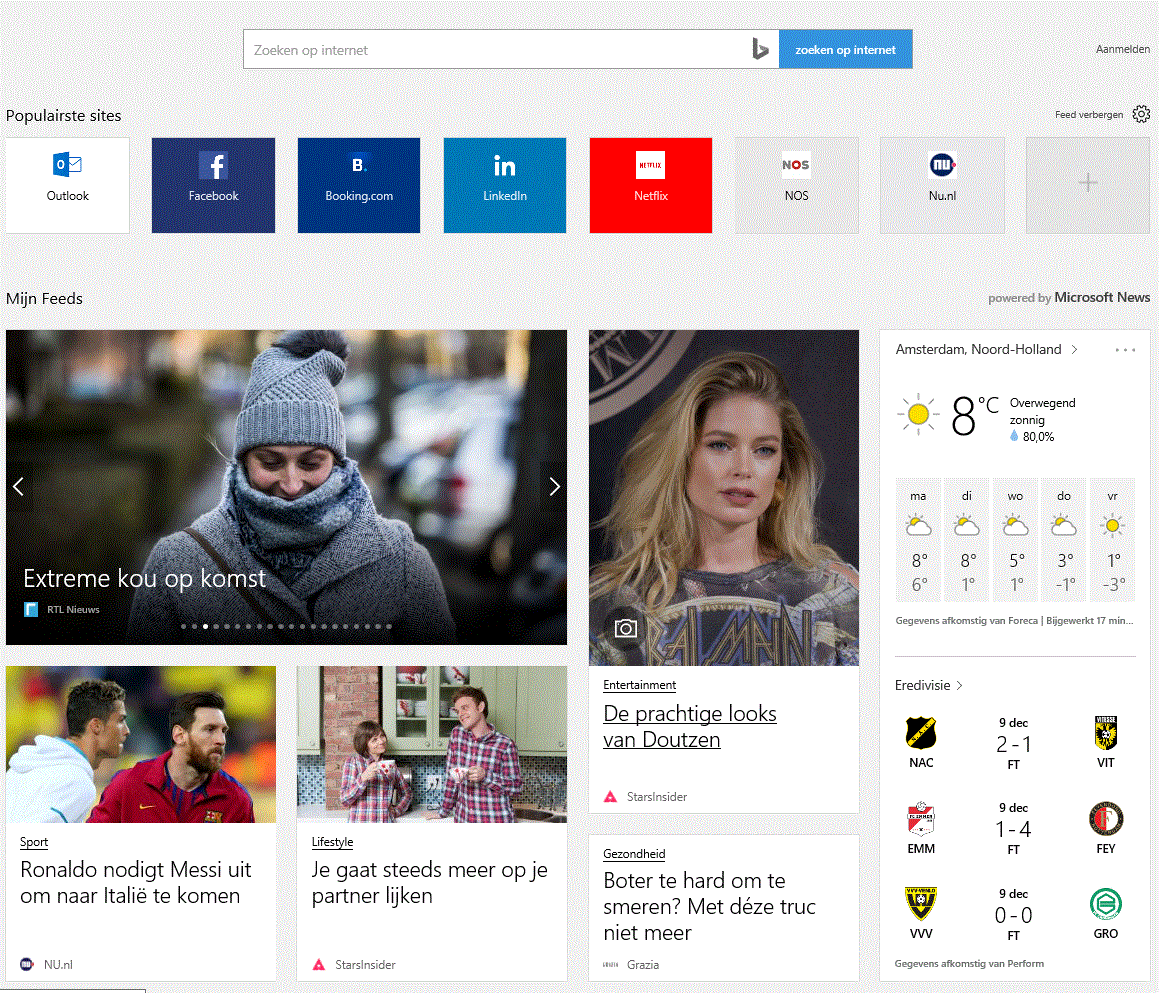Open the Netflix tile
Image resolution: width=1159 pixels, height=993 pixels.
point(650,185)
